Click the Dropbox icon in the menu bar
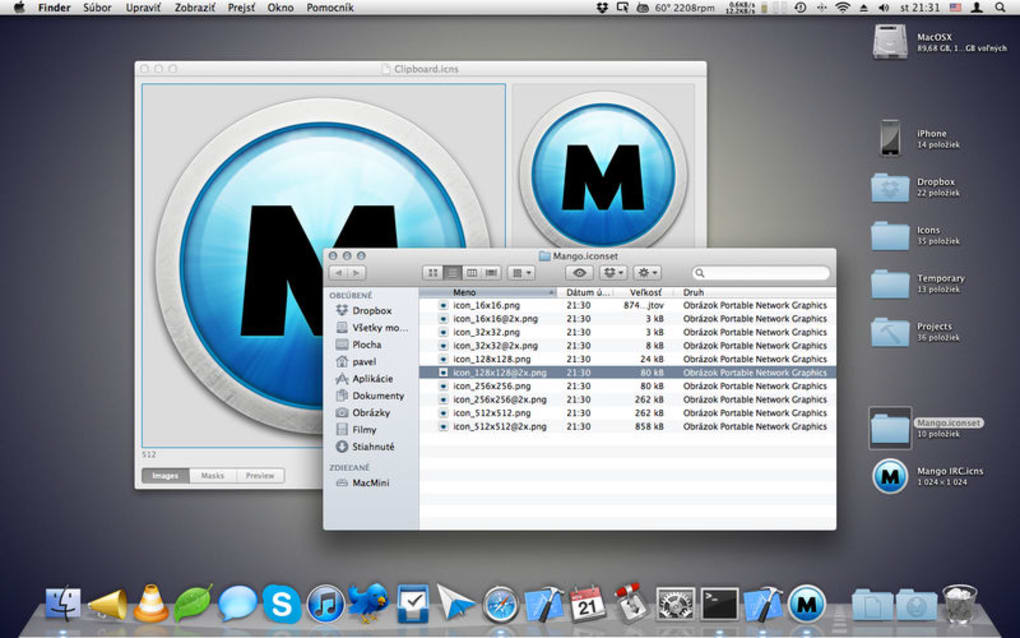This screenshot has width=1020, height=638. (x=600, y=7)
